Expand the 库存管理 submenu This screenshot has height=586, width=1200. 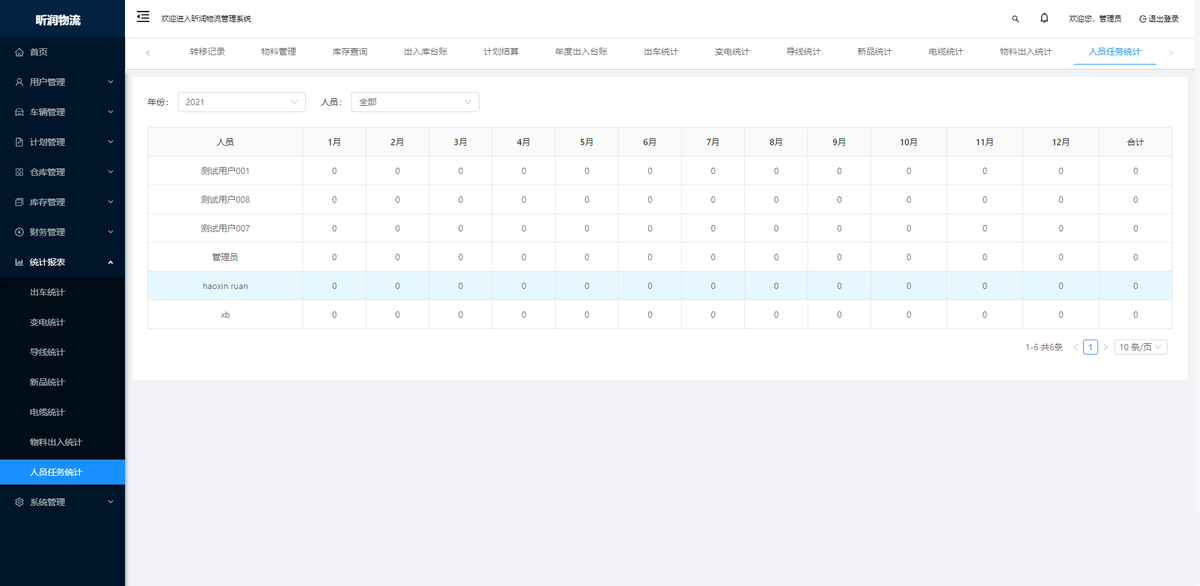[62, 202]
